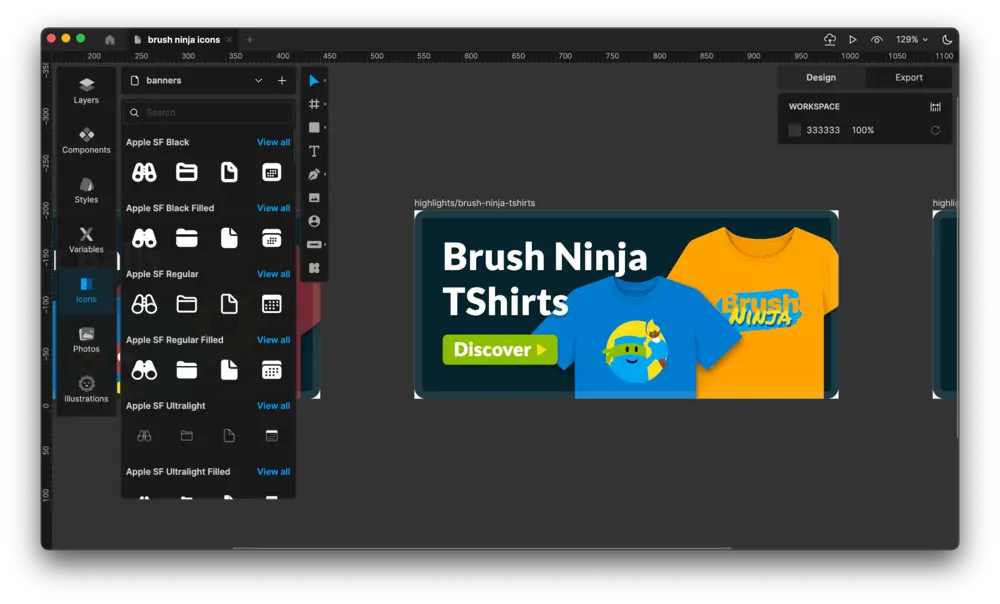This screenshot has height=604, width=1000.
Task: Select the Rectangle tool
Action: pos(314,127)
